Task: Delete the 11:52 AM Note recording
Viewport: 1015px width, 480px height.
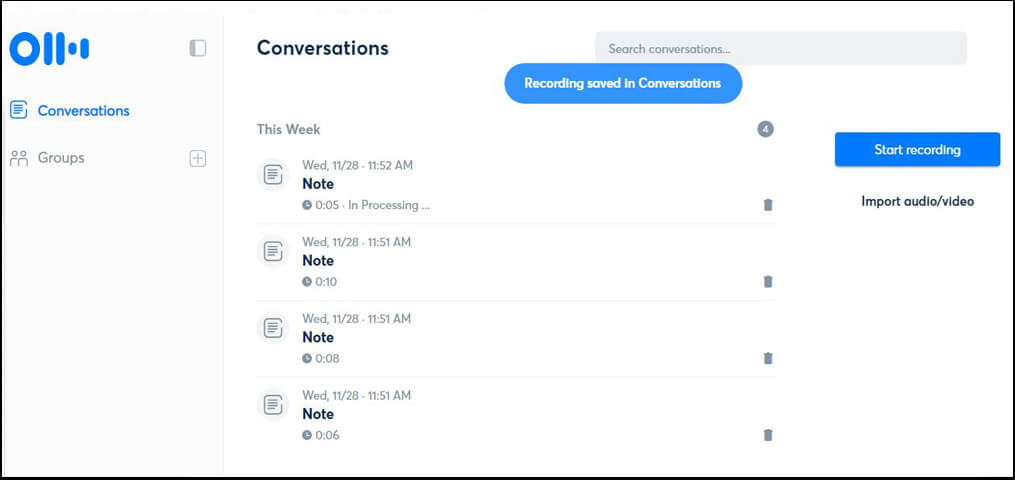Action: pyautogui.click(x=768, y=205)
